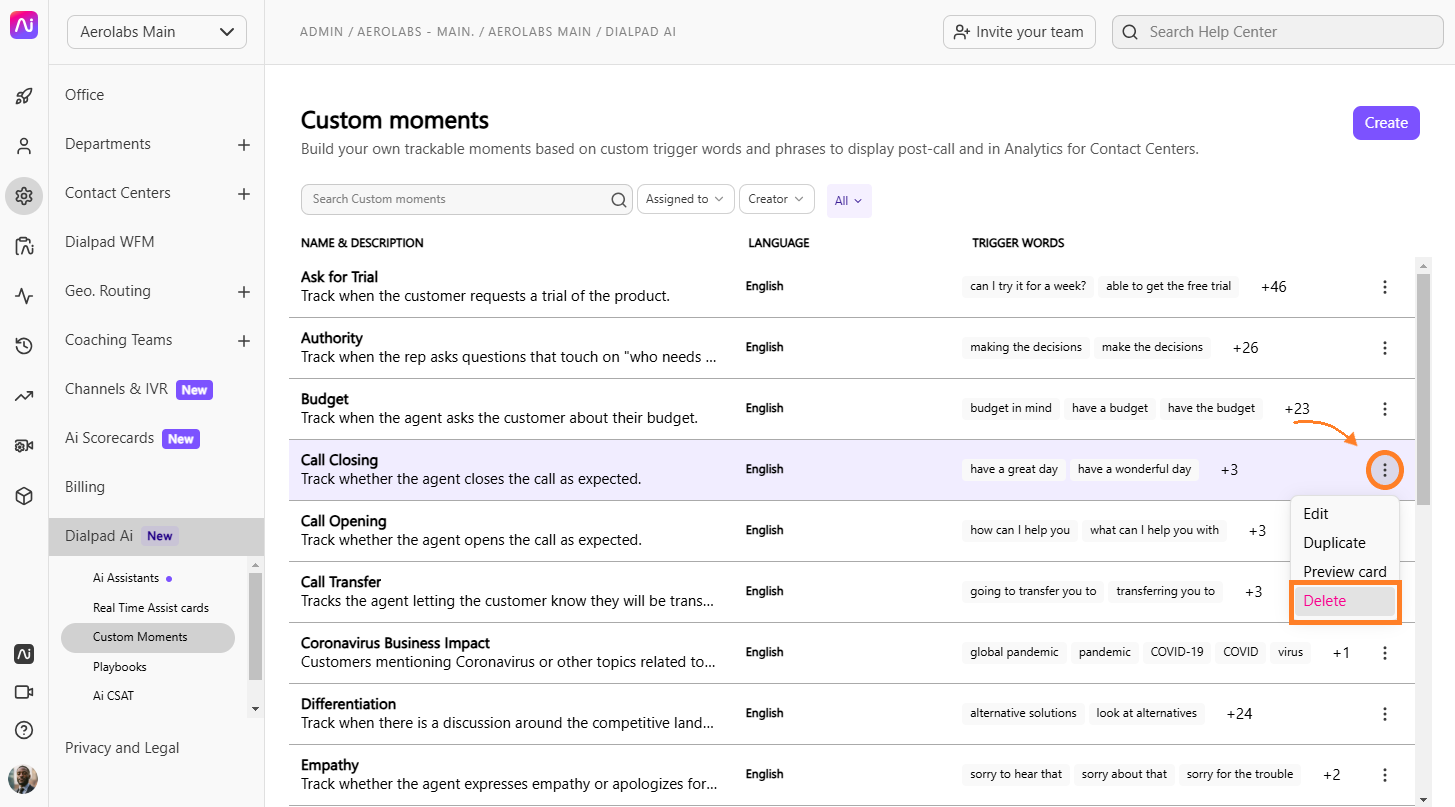Open the trending analytics arrow icon
The height and width of the screenshot is (807, 1455).
(24, 396)
